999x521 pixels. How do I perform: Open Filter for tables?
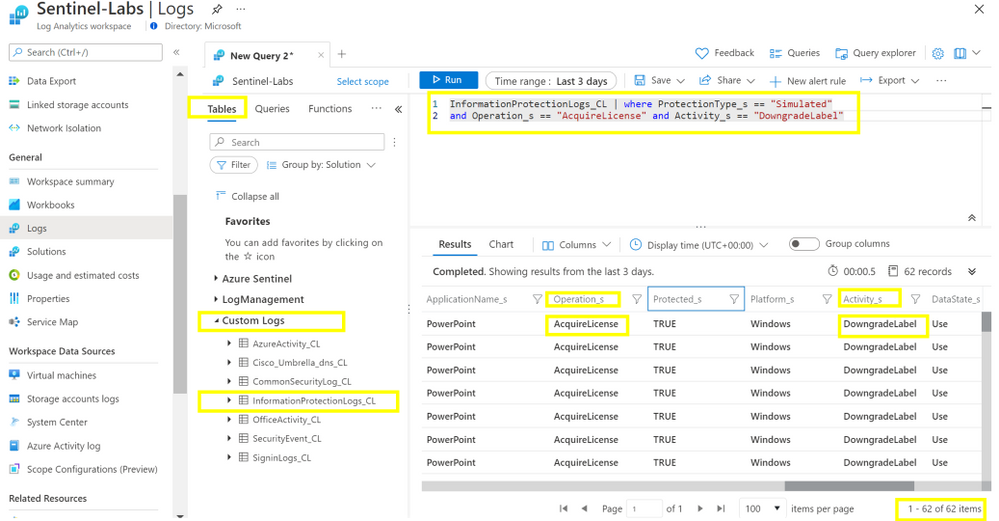click(x=233, y=165)
